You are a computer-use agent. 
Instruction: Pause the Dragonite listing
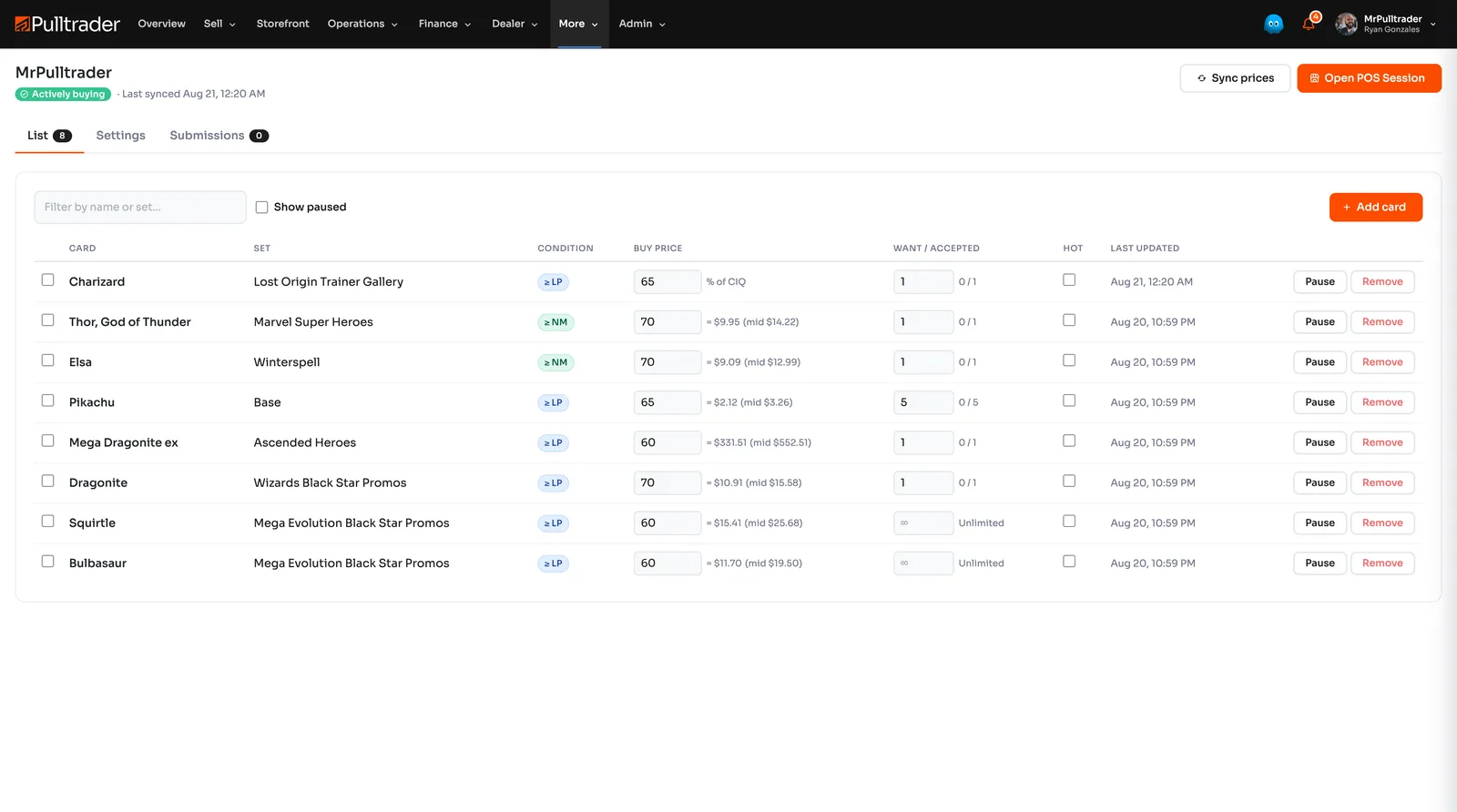[x=1319, y=483]
